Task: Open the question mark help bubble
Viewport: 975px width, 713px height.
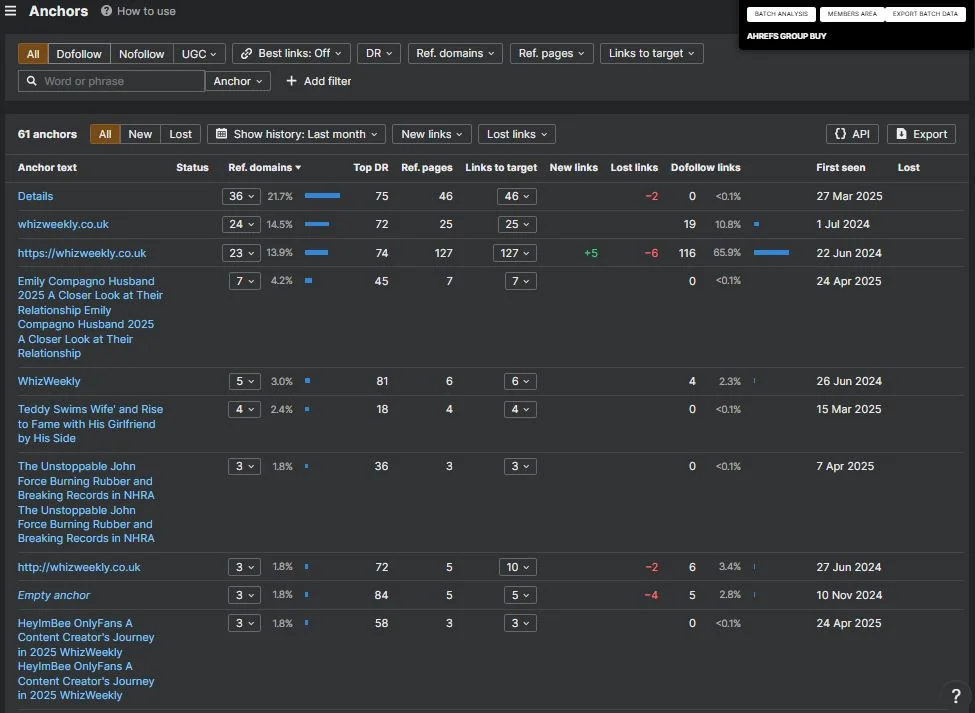Action: [956, 696]
